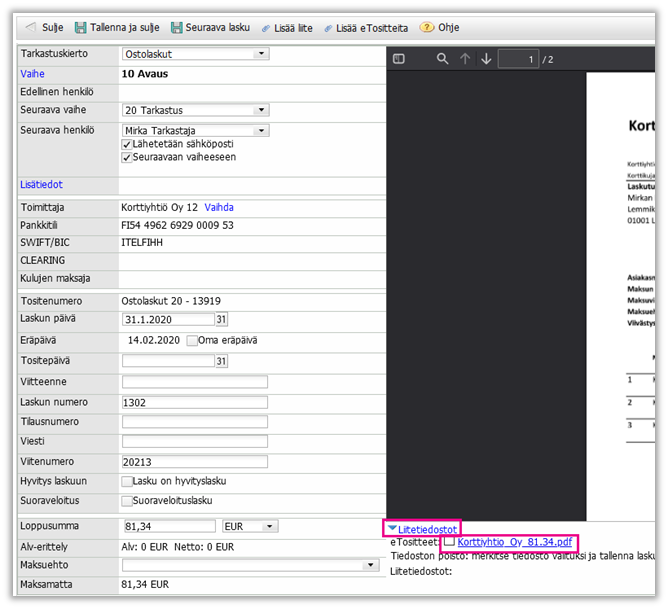The height and width of the screenshot is (609, 668).
Task: Go to previous PDF page arrow
Action: click(465, 59)
